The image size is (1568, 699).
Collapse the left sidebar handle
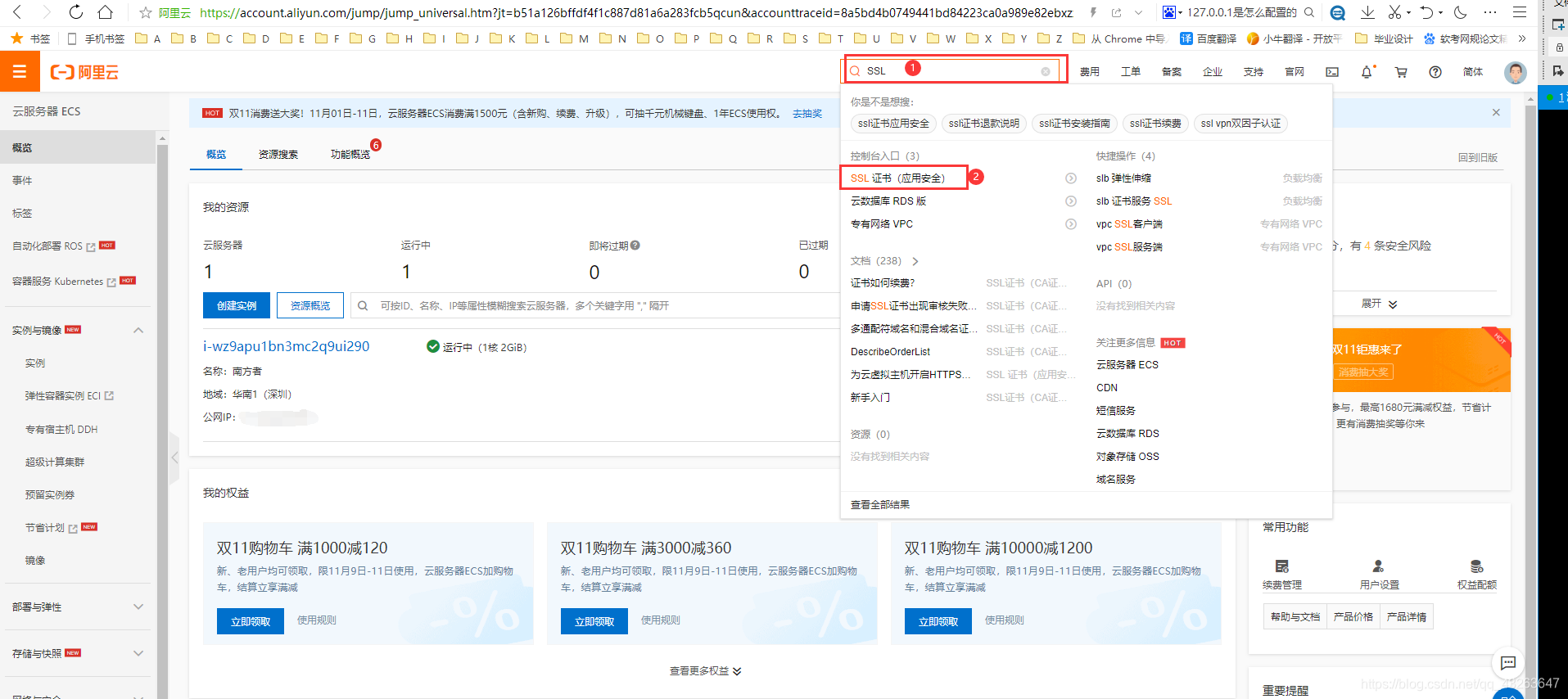174,458
